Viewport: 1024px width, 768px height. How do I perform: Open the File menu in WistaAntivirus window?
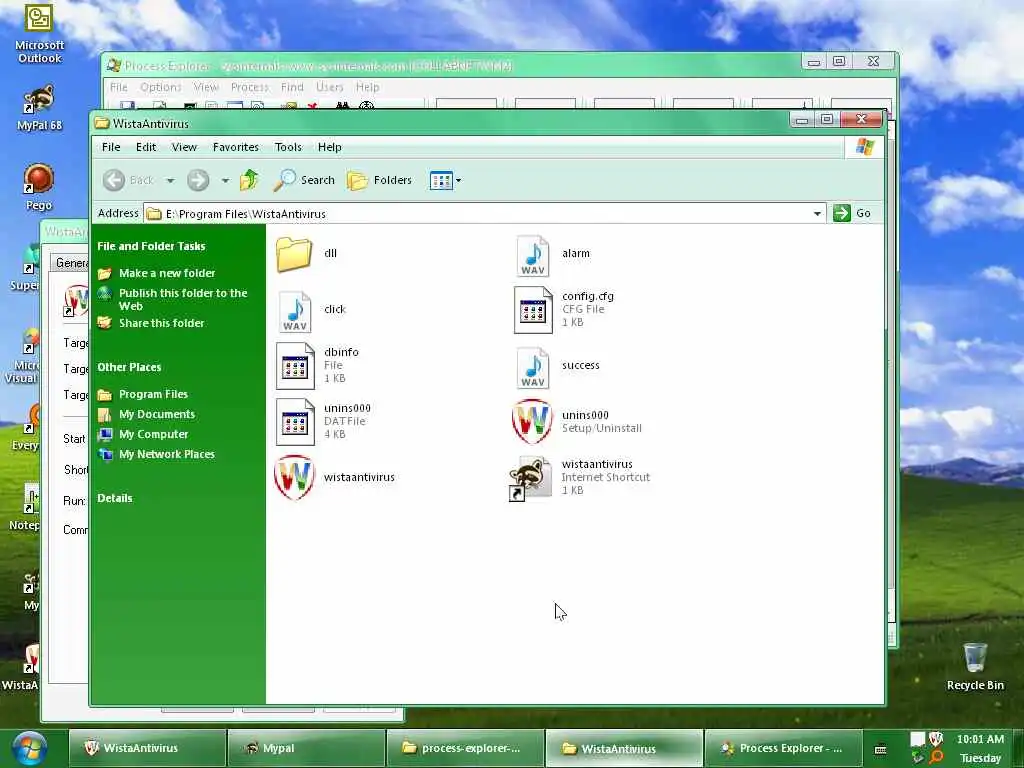click(111, 147)
